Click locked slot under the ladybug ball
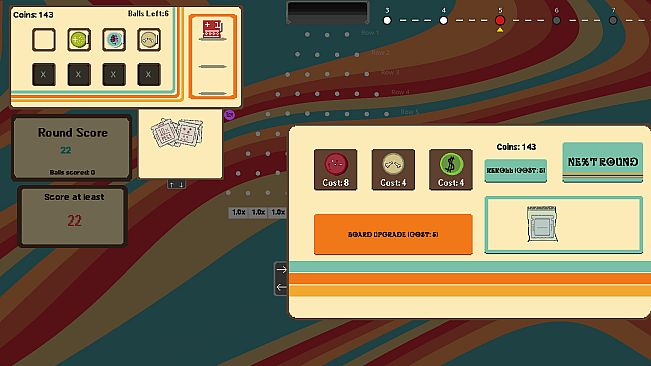Viewport: 651px width, 366px height. (114, 75)
